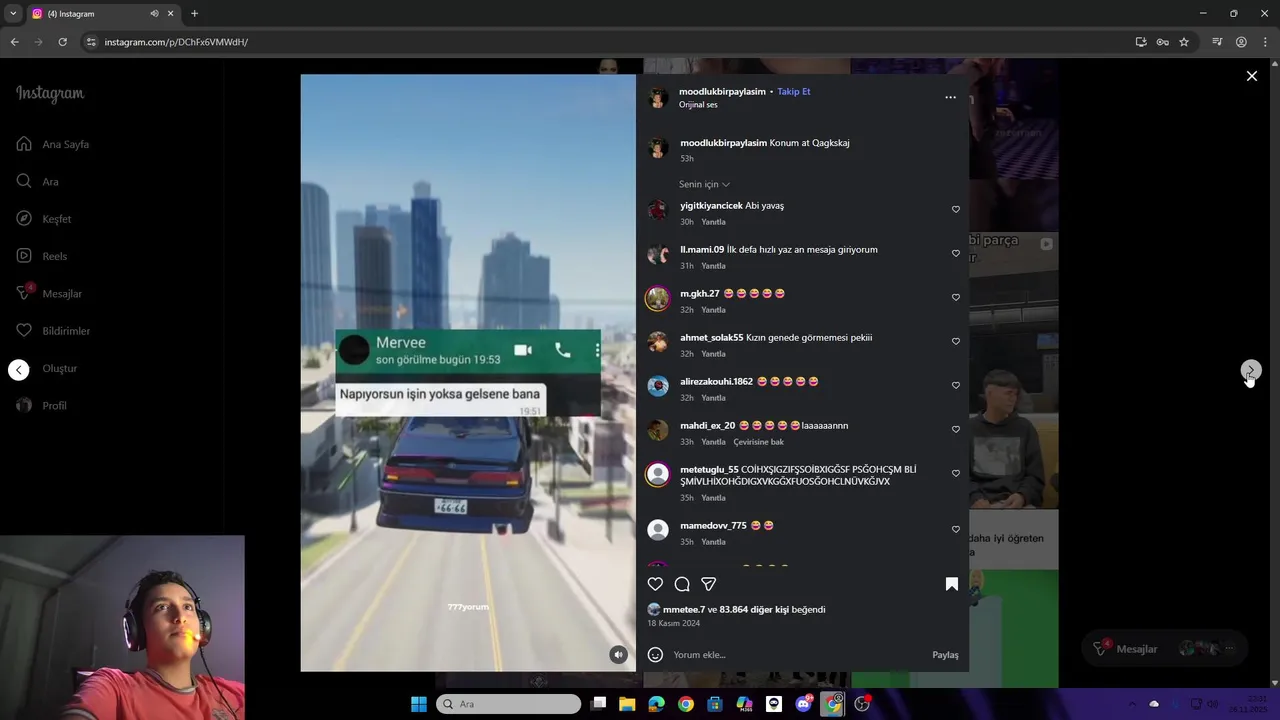Open Ana Sayfa home icon in sidebar

pos(24,144)
